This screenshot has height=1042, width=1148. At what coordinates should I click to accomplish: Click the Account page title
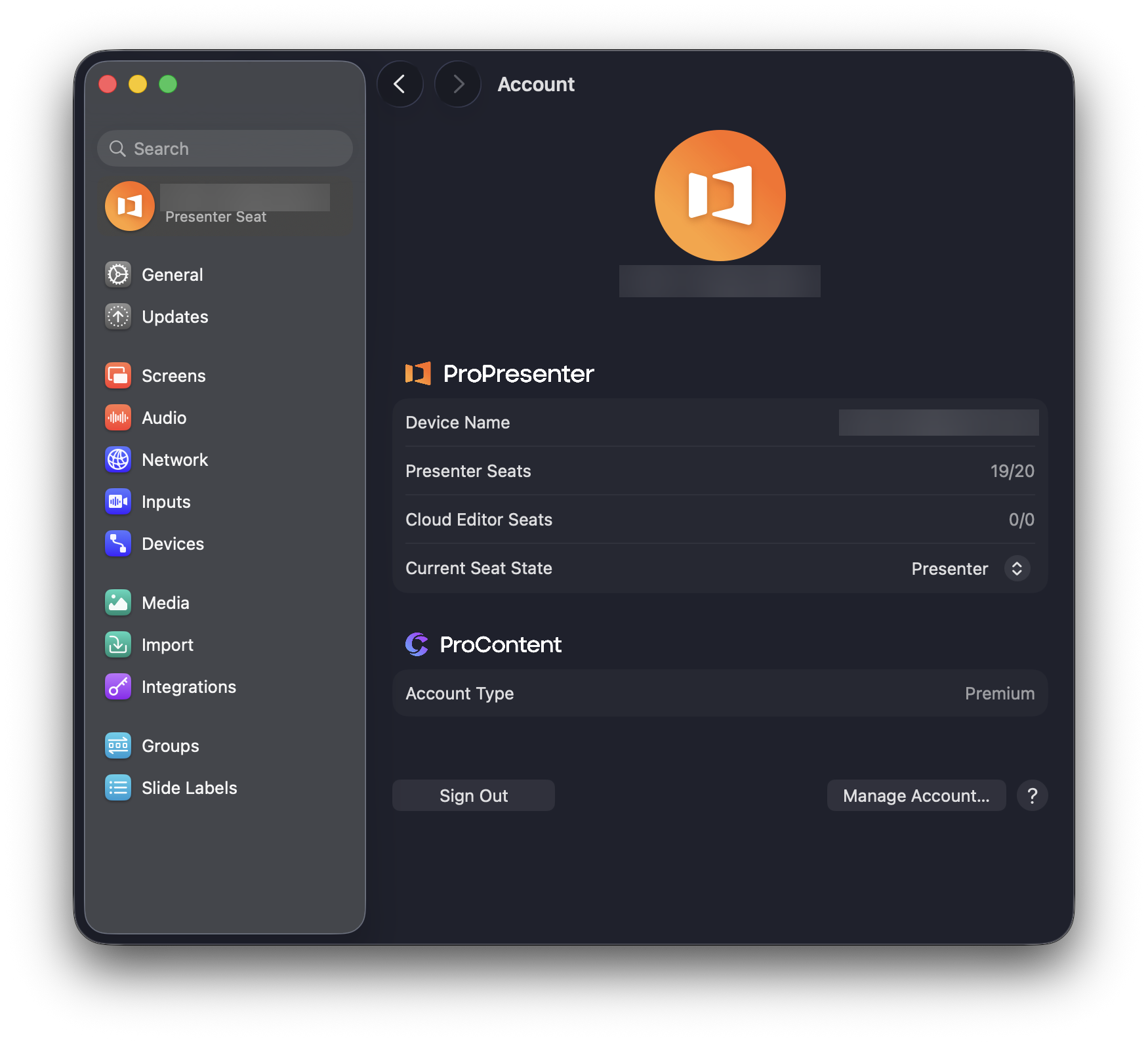(536, 84)
